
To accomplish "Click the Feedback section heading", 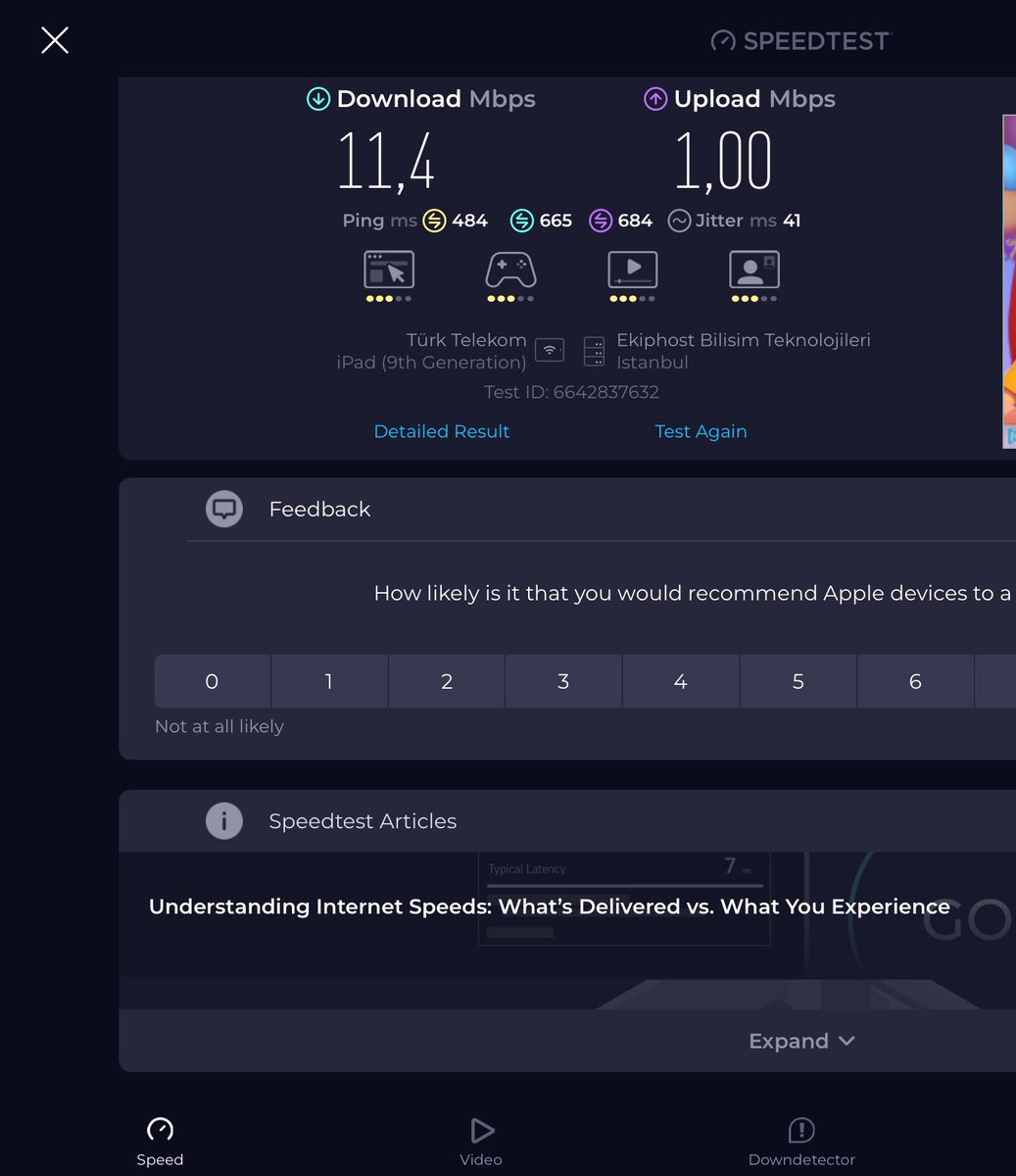I will click(x=319, y=509).
